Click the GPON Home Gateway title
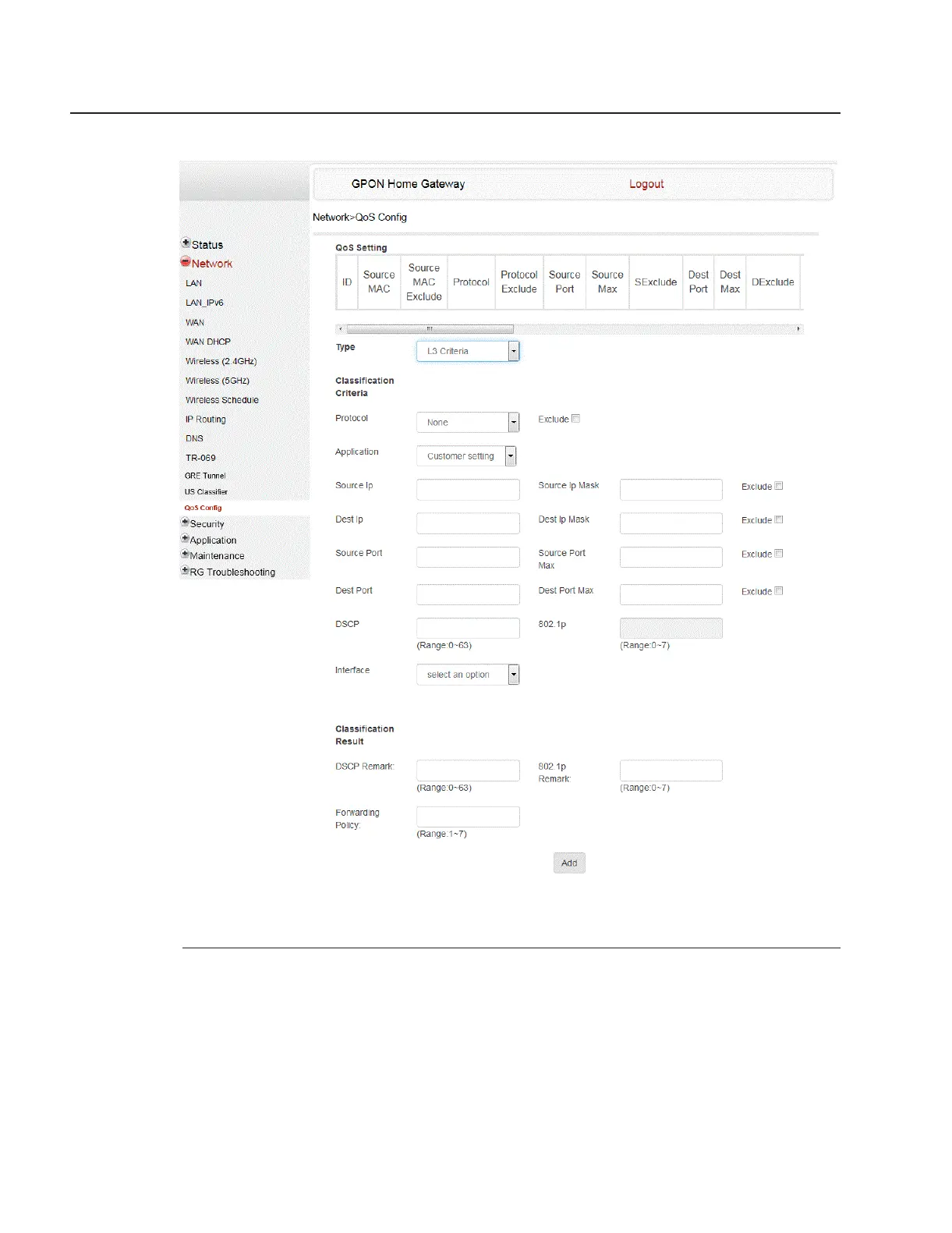Viewport: 952px width, 1233px height. tap(408, 184)
